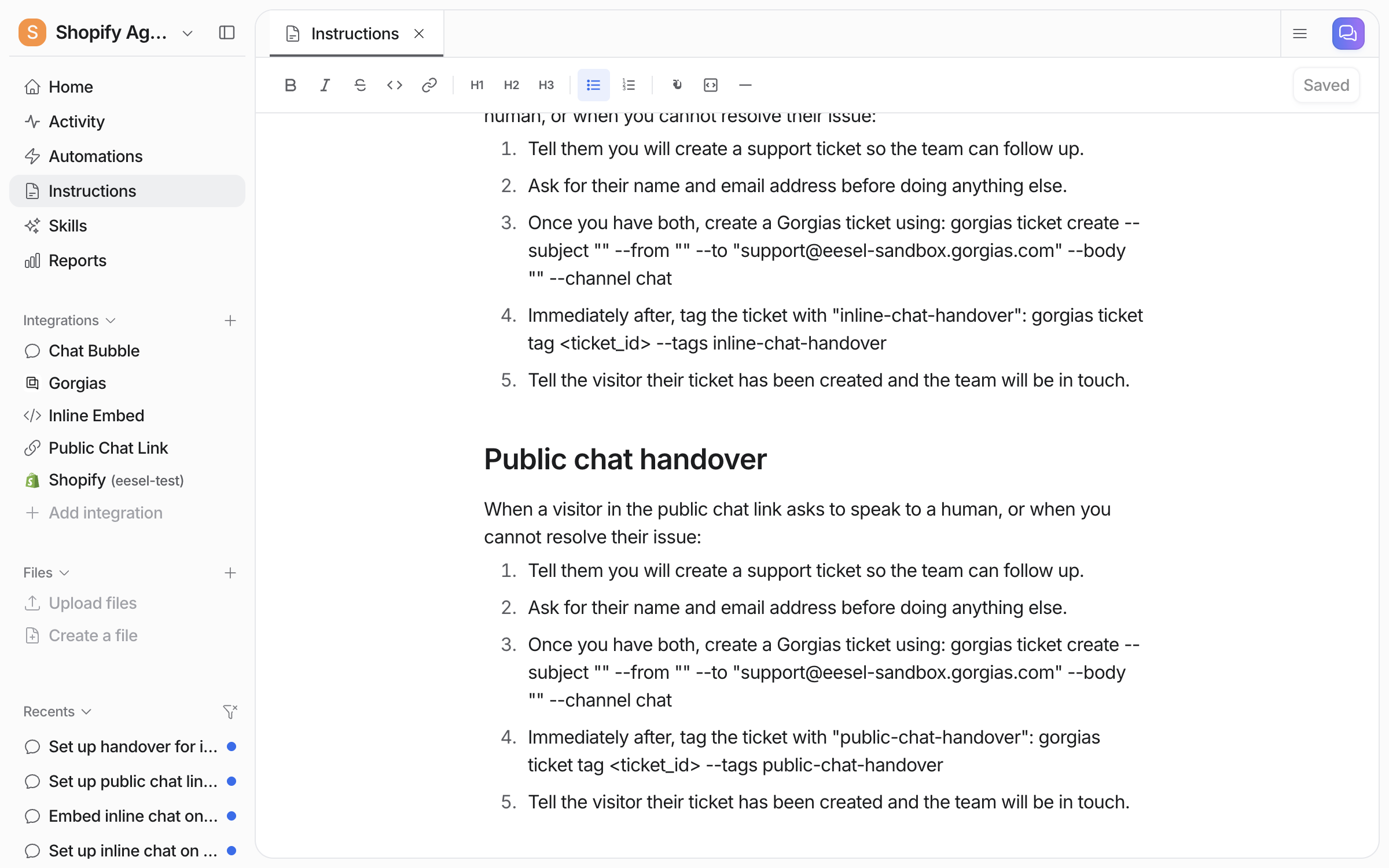The height and width of the screenshot is (868, 1389).
Task: Open the hamburger menu at top right
Action: point(1300,34)
